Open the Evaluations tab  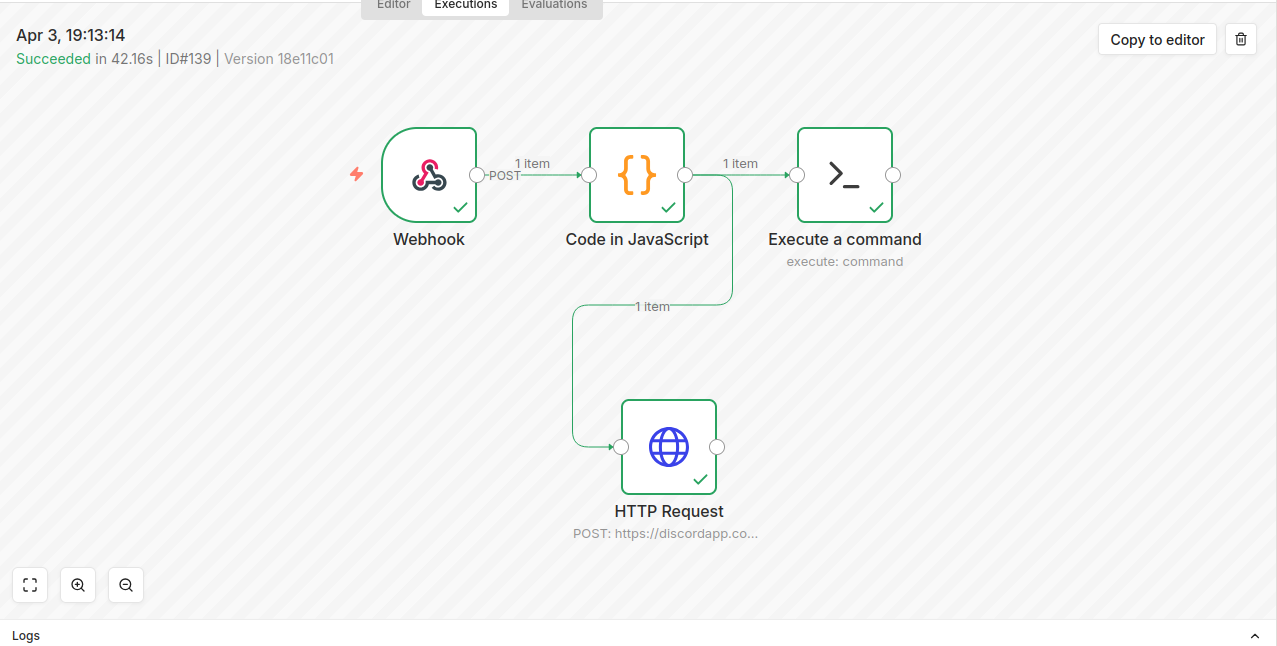point(554,5)
